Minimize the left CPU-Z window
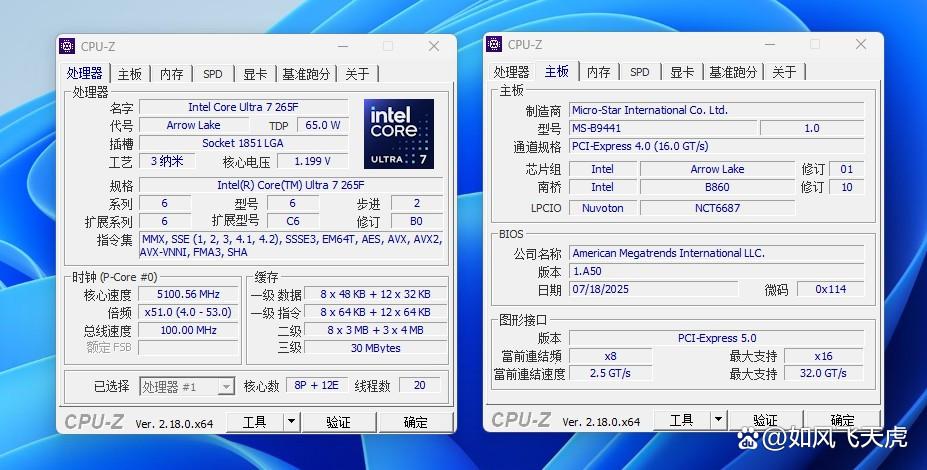This screenshot has height=470, width=927. (x=343, y=46)
